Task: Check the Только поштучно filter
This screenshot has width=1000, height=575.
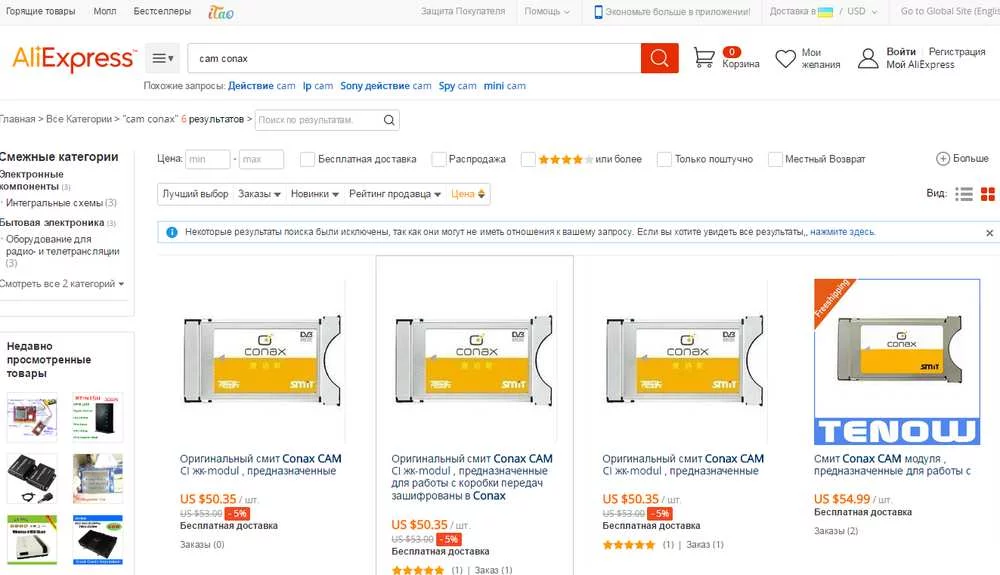Action: pos(664,159)
